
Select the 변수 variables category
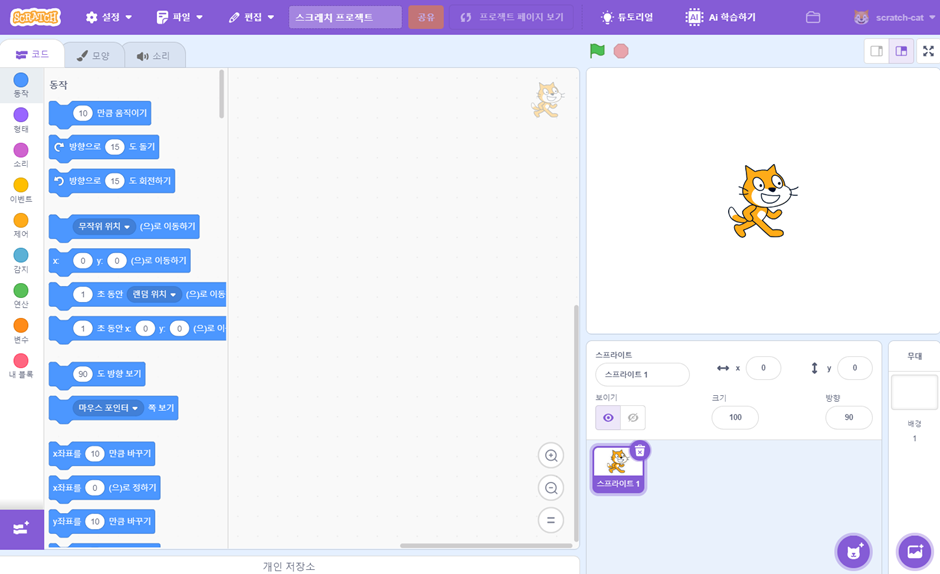[x=21, y=330]
